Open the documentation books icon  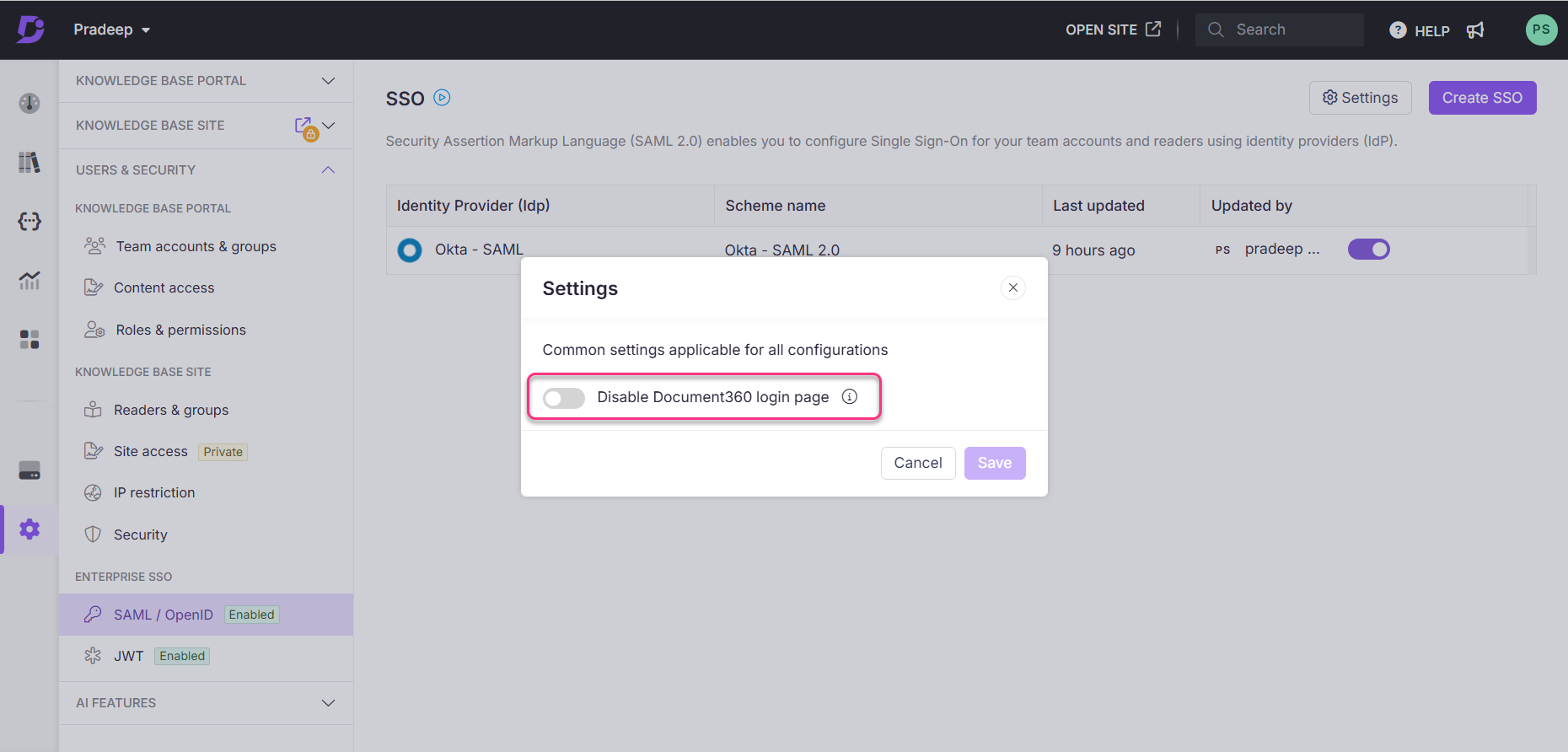click(30, 162)
